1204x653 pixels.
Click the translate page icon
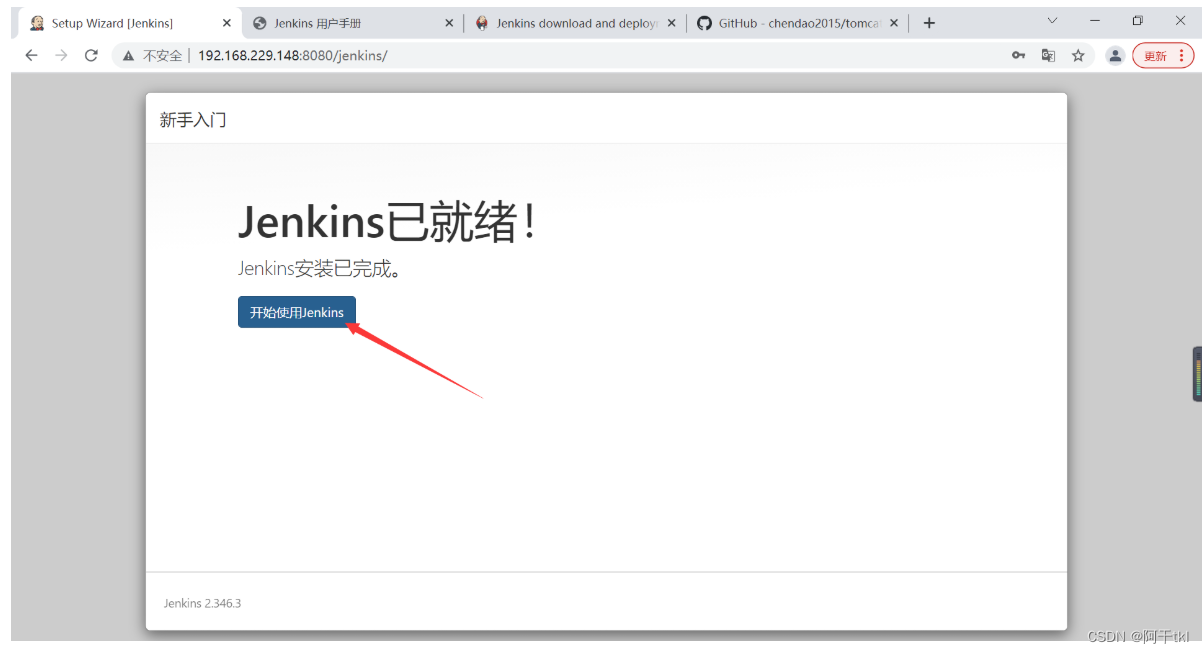coord(1048,56)
